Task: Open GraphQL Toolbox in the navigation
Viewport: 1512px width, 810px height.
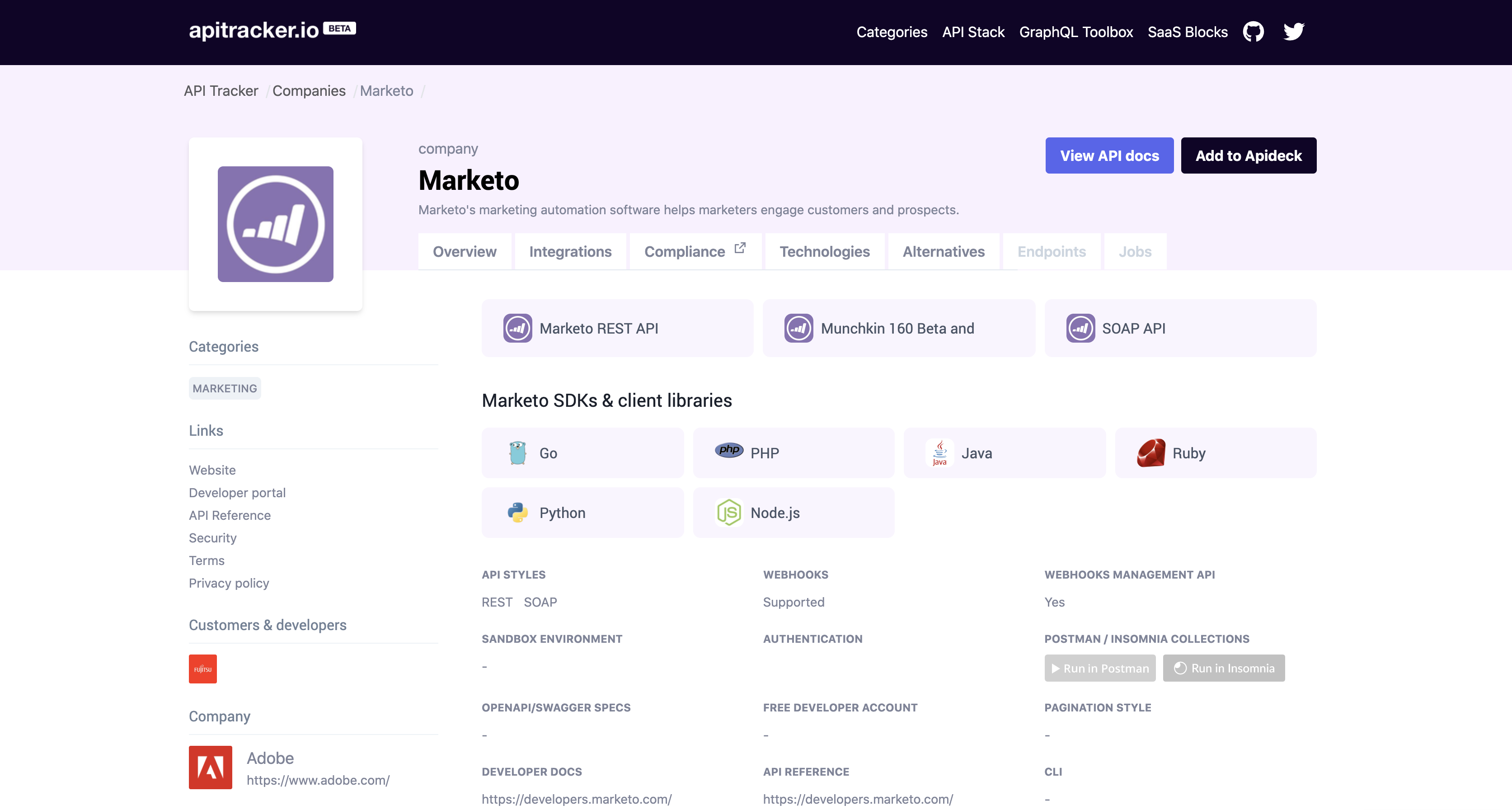Action: tap(1075, 32)
